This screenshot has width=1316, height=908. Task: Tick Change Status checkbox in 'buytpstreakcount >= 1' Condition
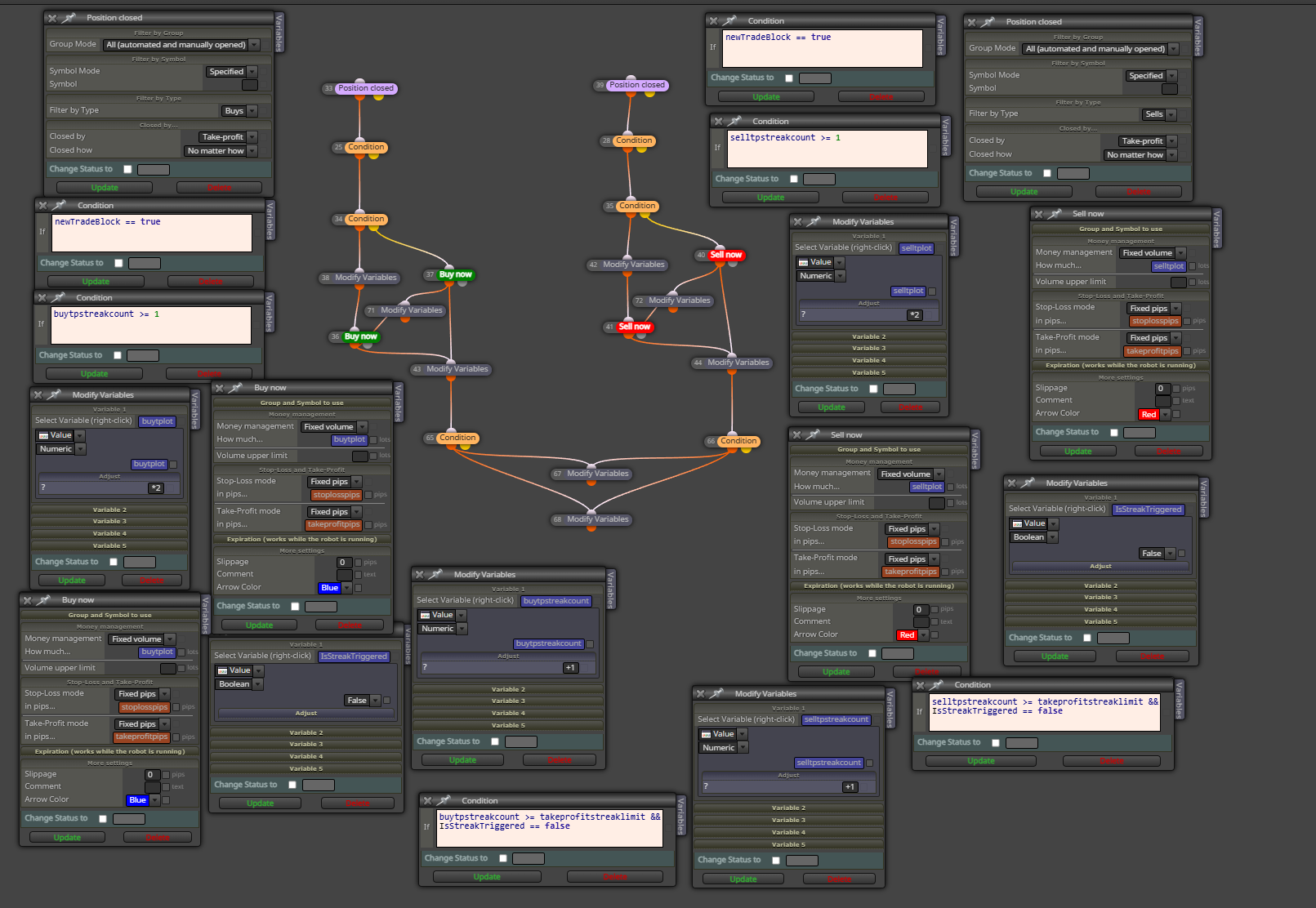pyautogui.click(x=118, y=355)
